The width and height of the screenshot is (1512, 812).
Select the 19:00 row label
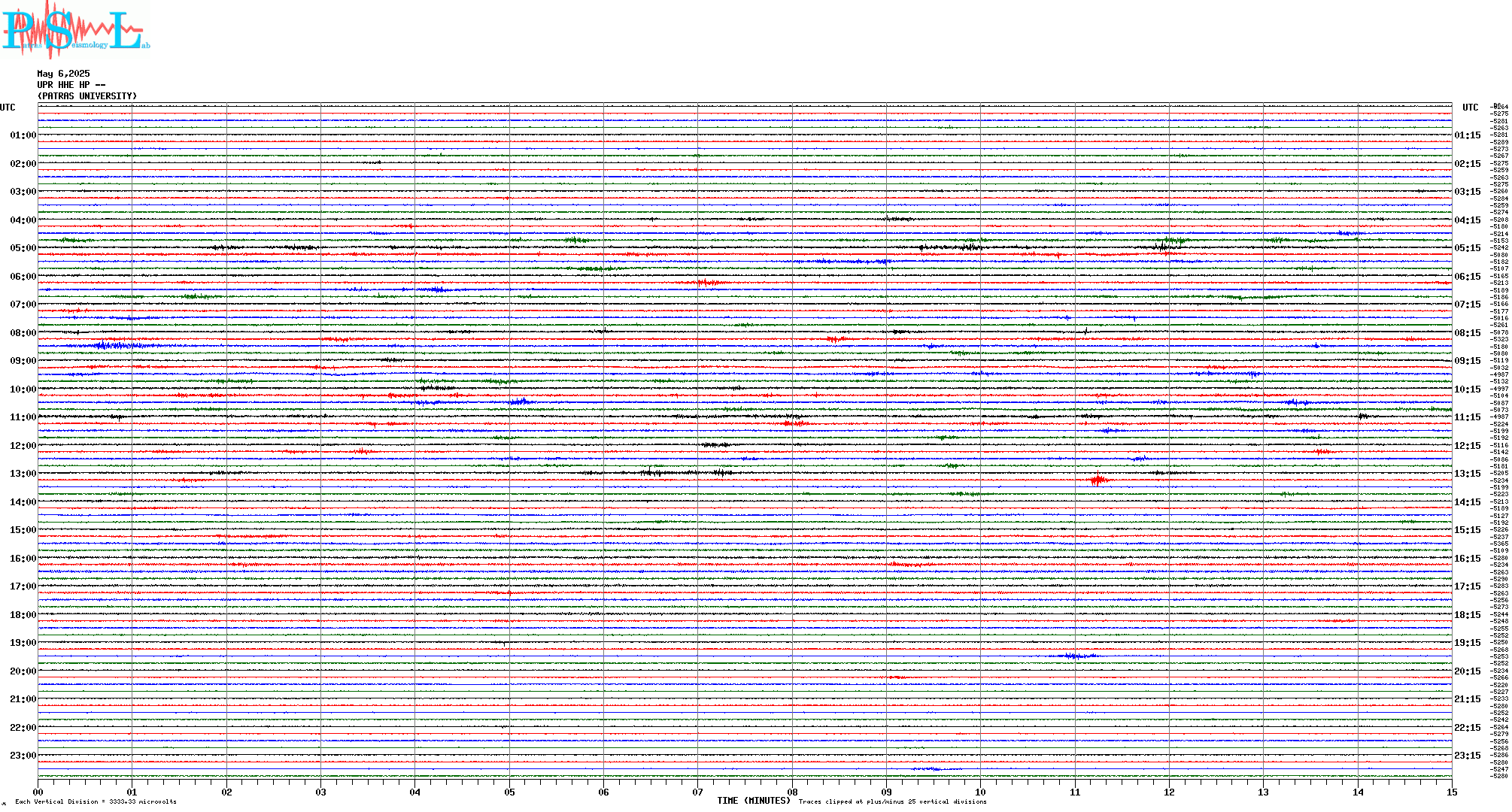coord(23,643)
